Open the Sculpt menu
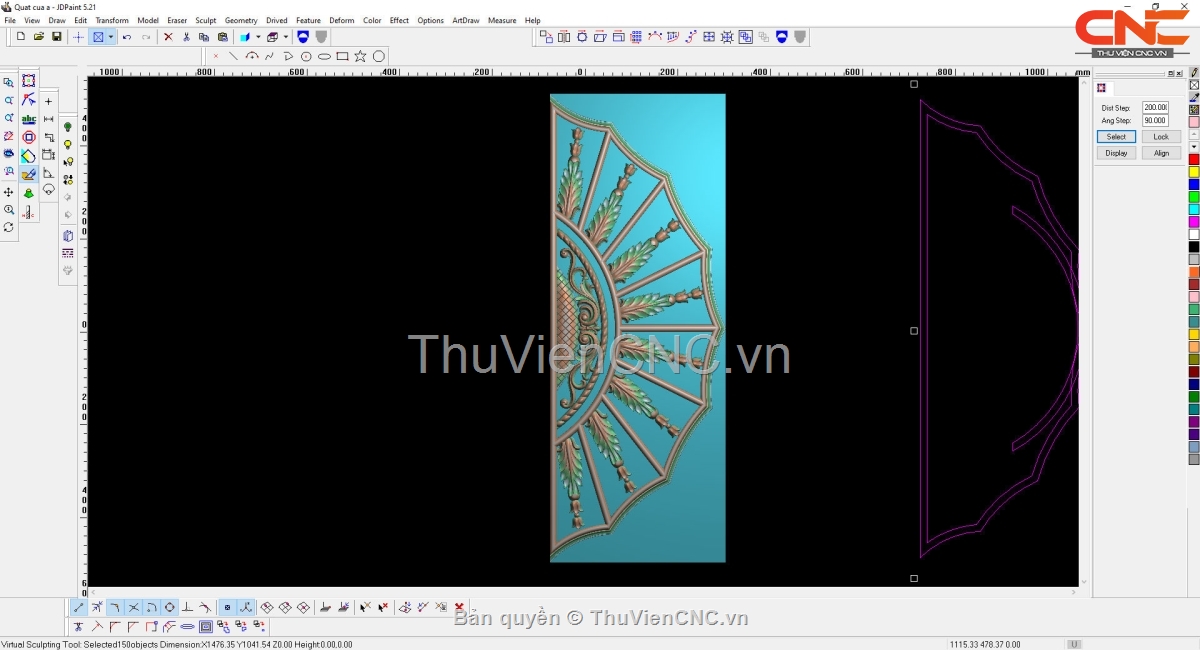The width and height of the screenshot is (1200, 650). 205,20
